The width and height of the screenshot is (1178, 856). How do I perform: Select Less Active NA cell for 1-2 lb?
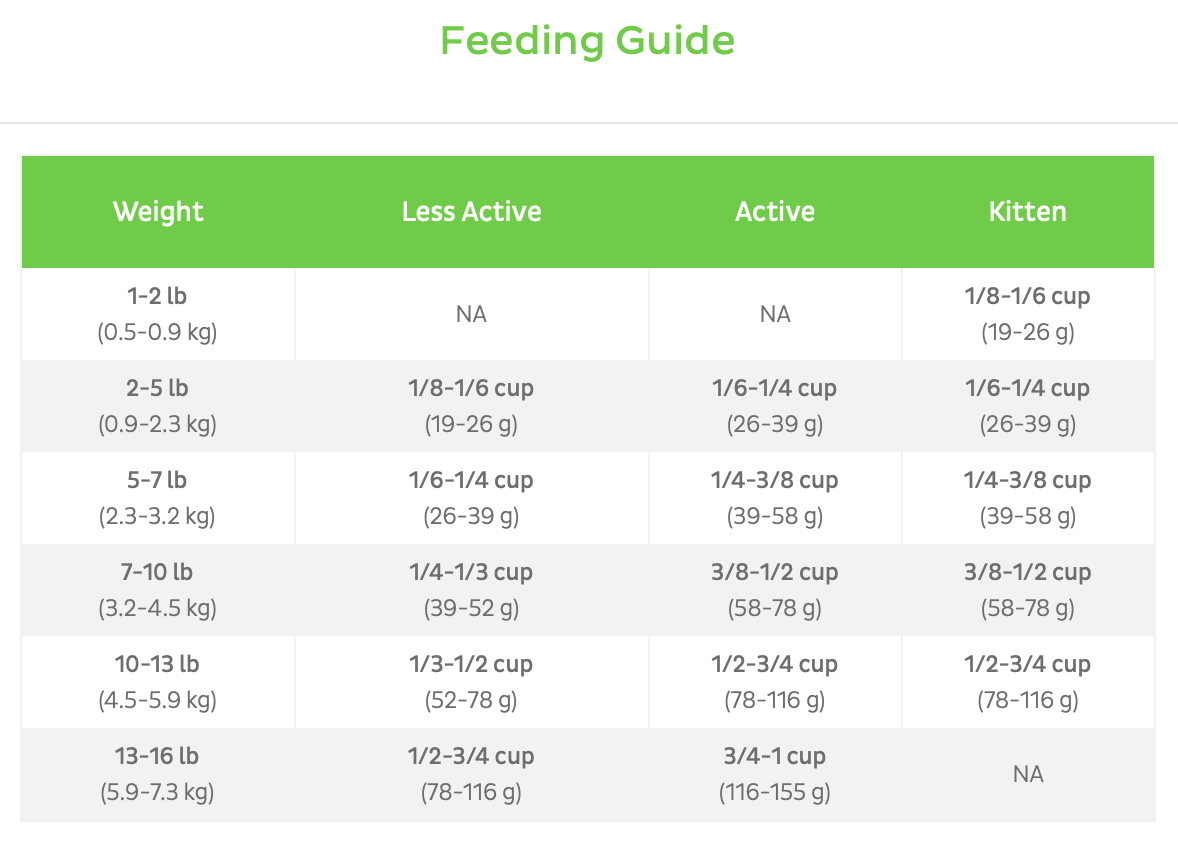tap(471, 314)
